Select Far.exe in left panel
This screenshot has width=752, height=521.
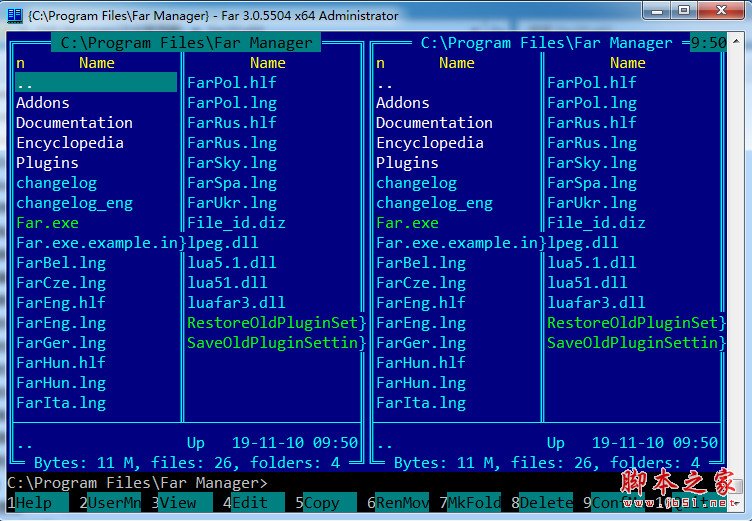tap(47, 223)
